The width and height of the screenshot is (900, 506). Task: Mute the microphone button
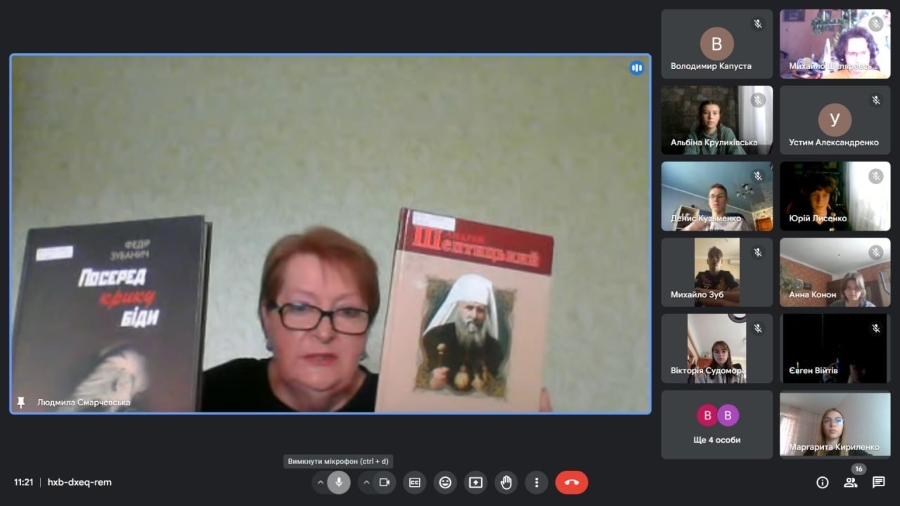pos(339,482)
